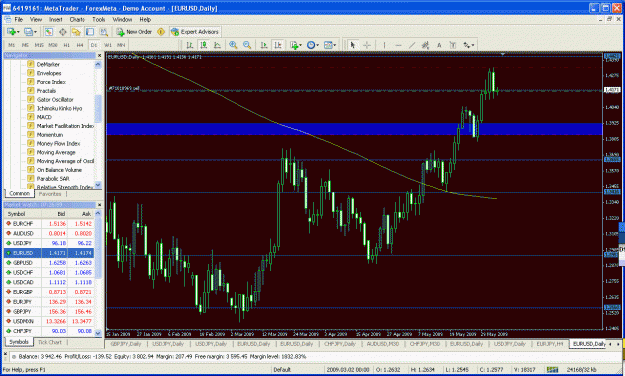Click the Symbol column header

pyautogui.click(x=22, y=214)
